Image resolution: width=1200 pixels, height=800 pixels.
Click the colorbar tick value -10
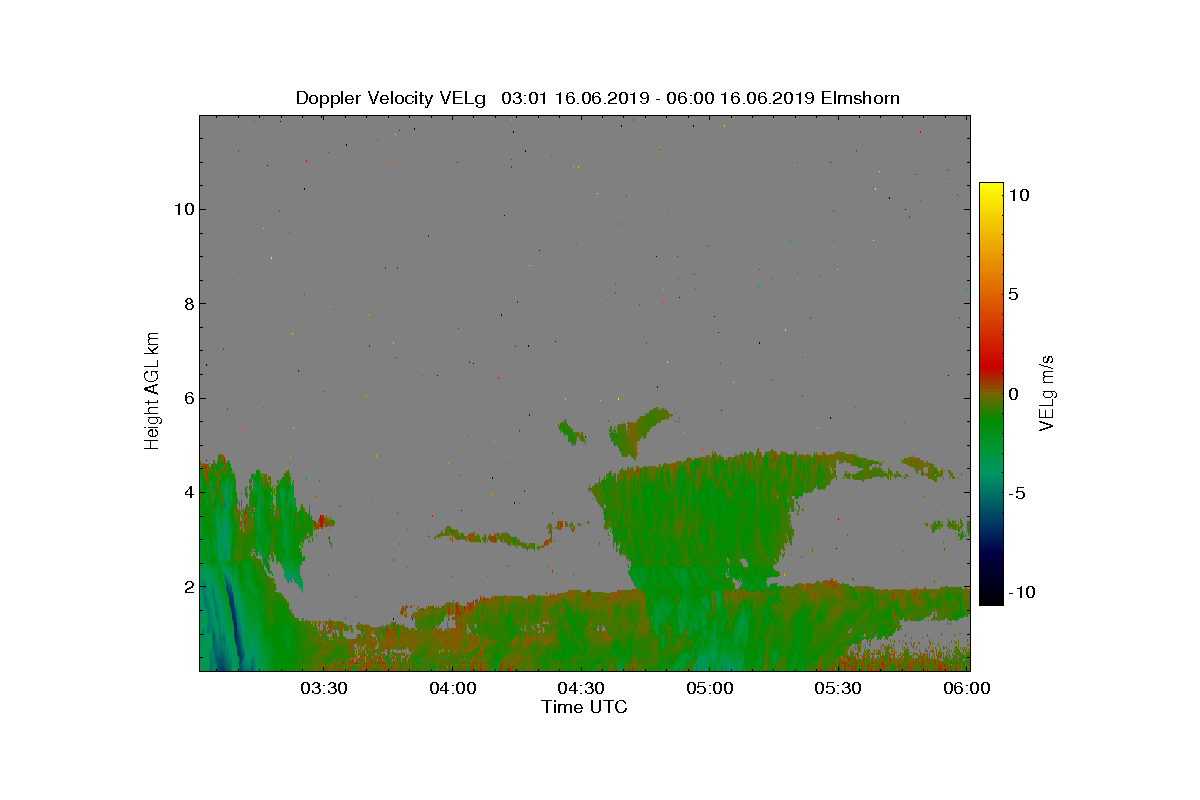click(x=1021, y=592)
